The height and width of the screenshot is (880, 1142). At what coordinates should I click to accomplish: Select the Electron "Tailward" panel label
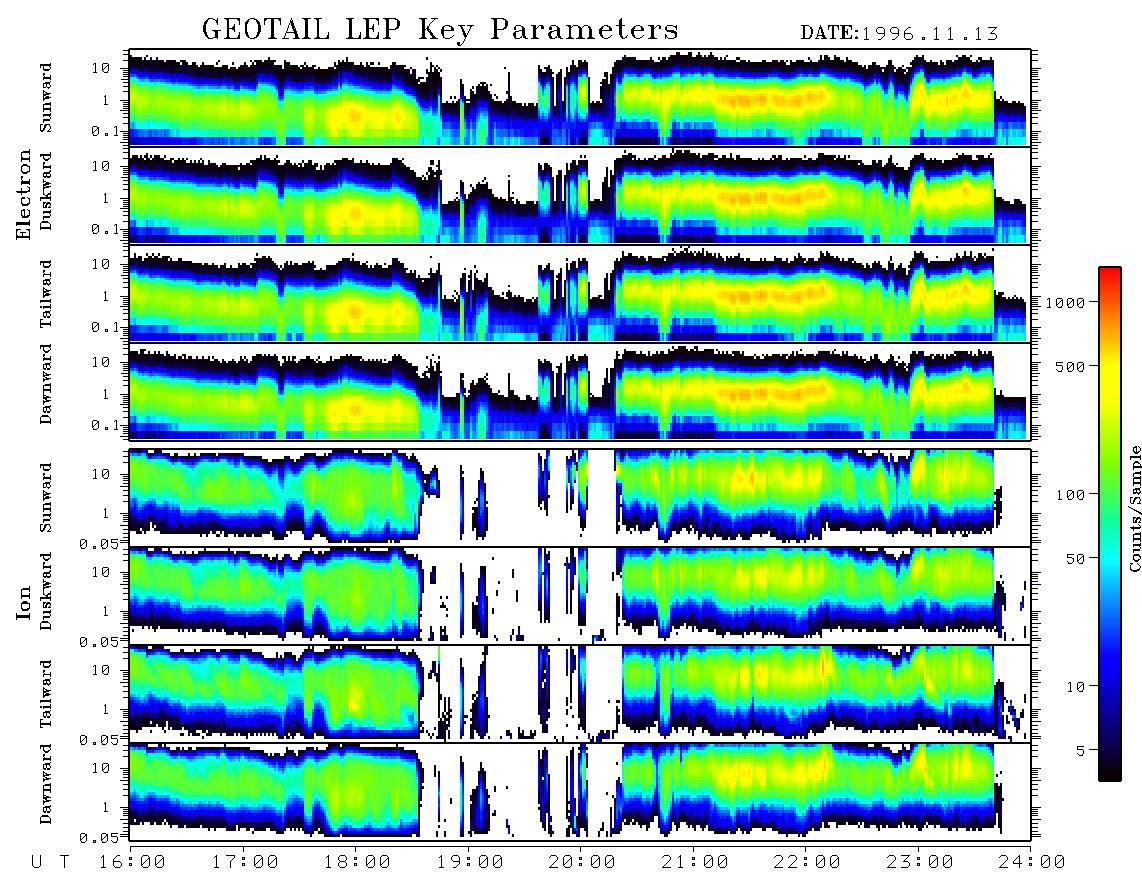pyautogui.click(x=46, y=294)
